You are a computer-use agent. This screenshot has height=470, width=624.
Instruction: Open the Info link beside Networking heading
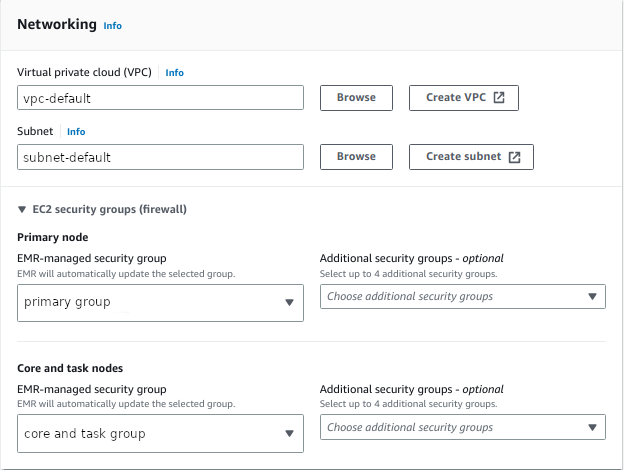[113, 26]
